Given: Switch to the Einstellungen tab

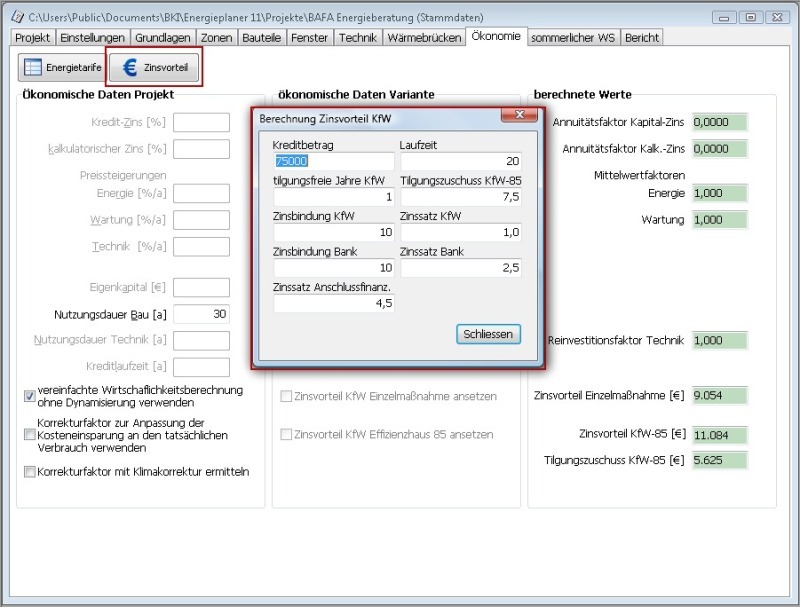Looking at the screenshot, I should 92,38.
